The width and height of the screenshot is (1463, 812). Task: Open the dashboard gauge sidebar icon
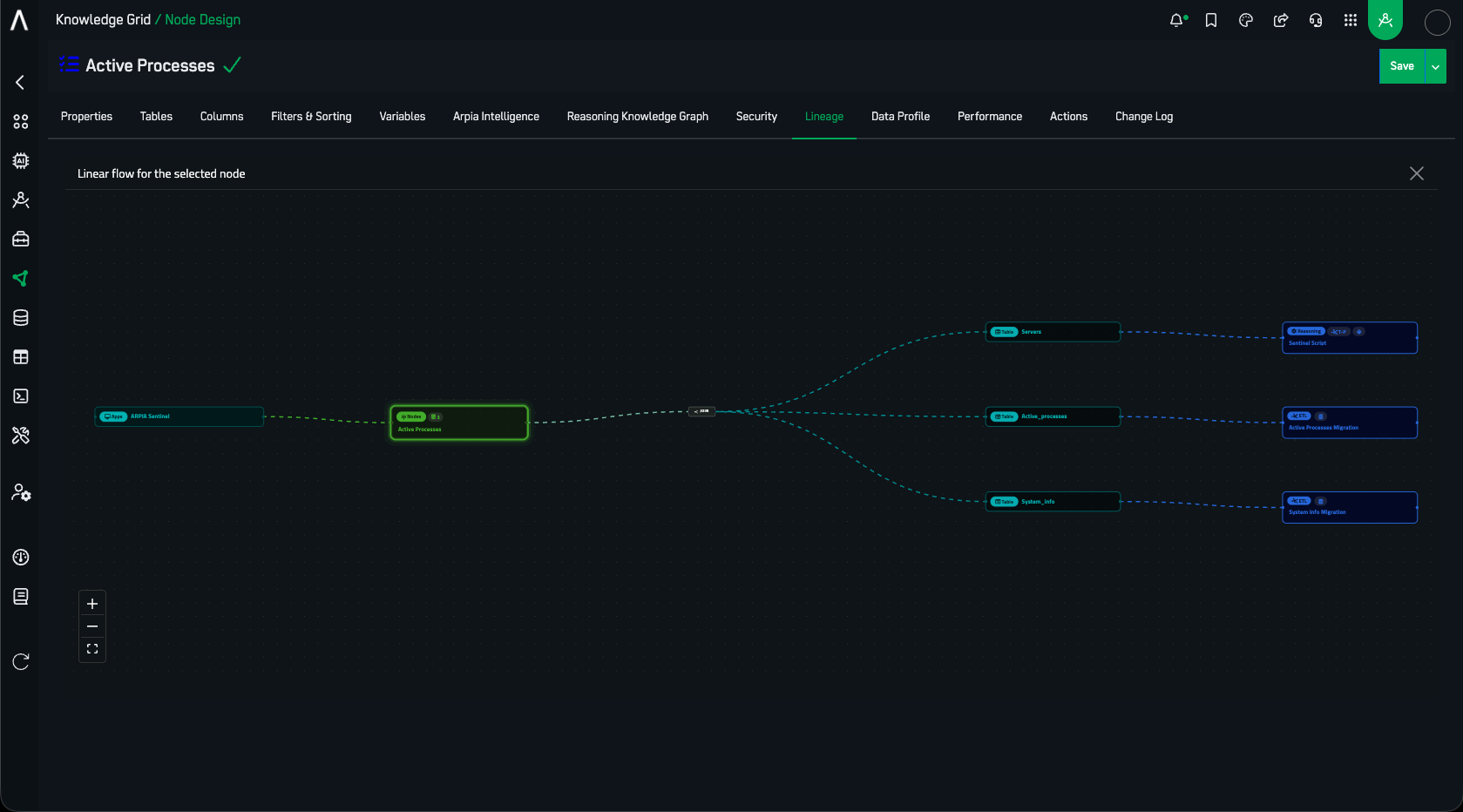pos(21,558)
